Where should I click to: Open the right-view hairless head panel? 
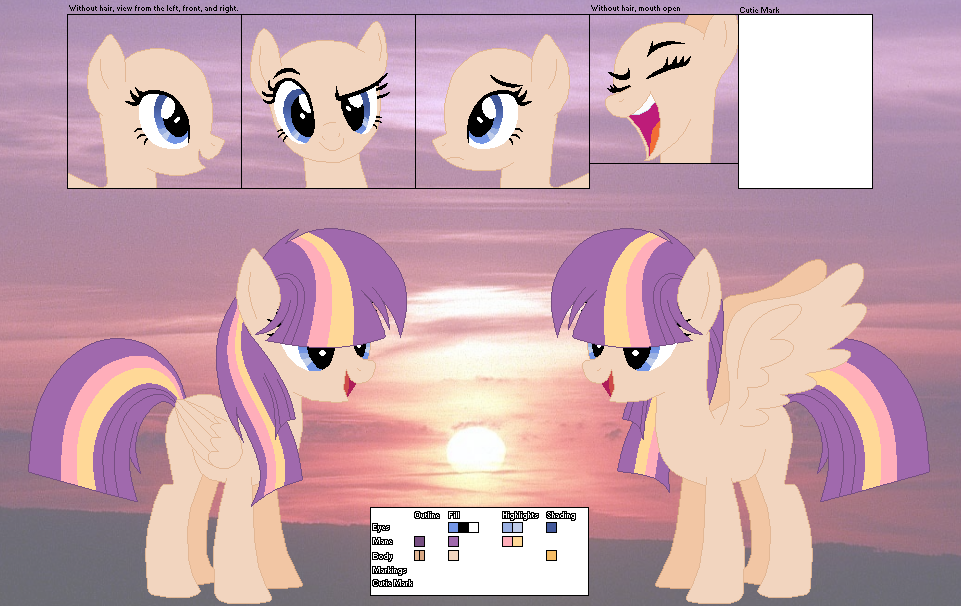(x=503, y=102)
